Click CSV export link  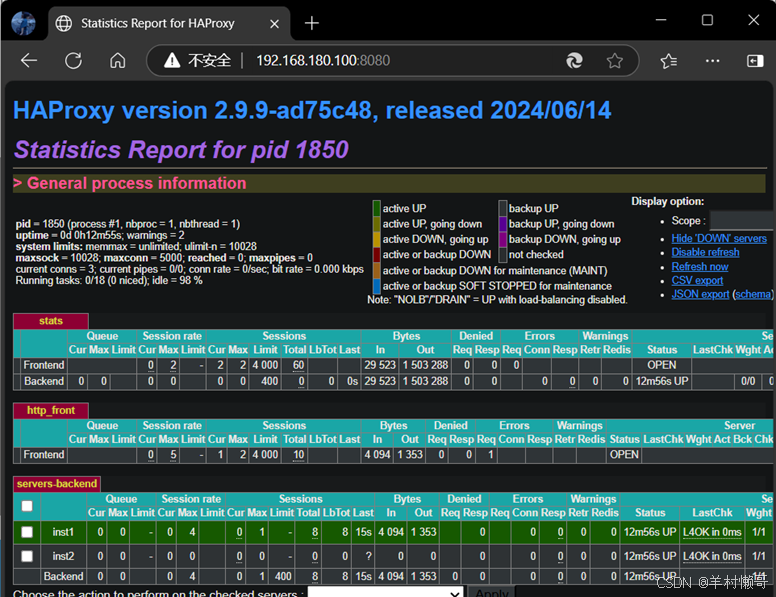click(697, 280)
